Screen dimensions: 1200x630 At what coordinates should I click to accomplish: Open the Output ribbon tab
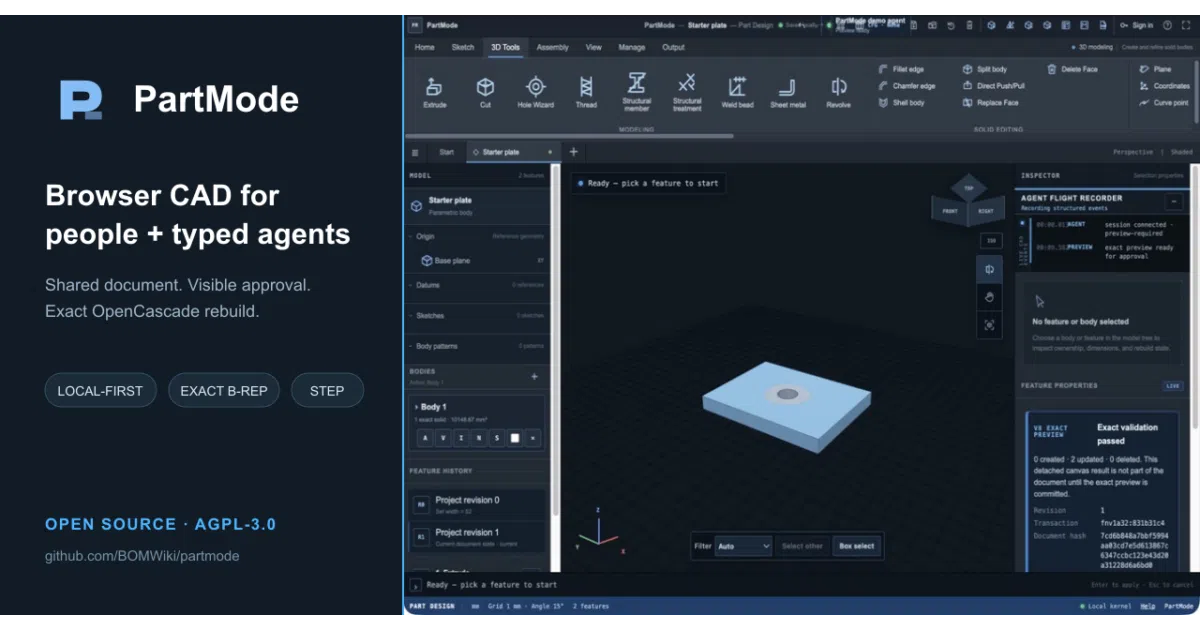pos(673,47)
